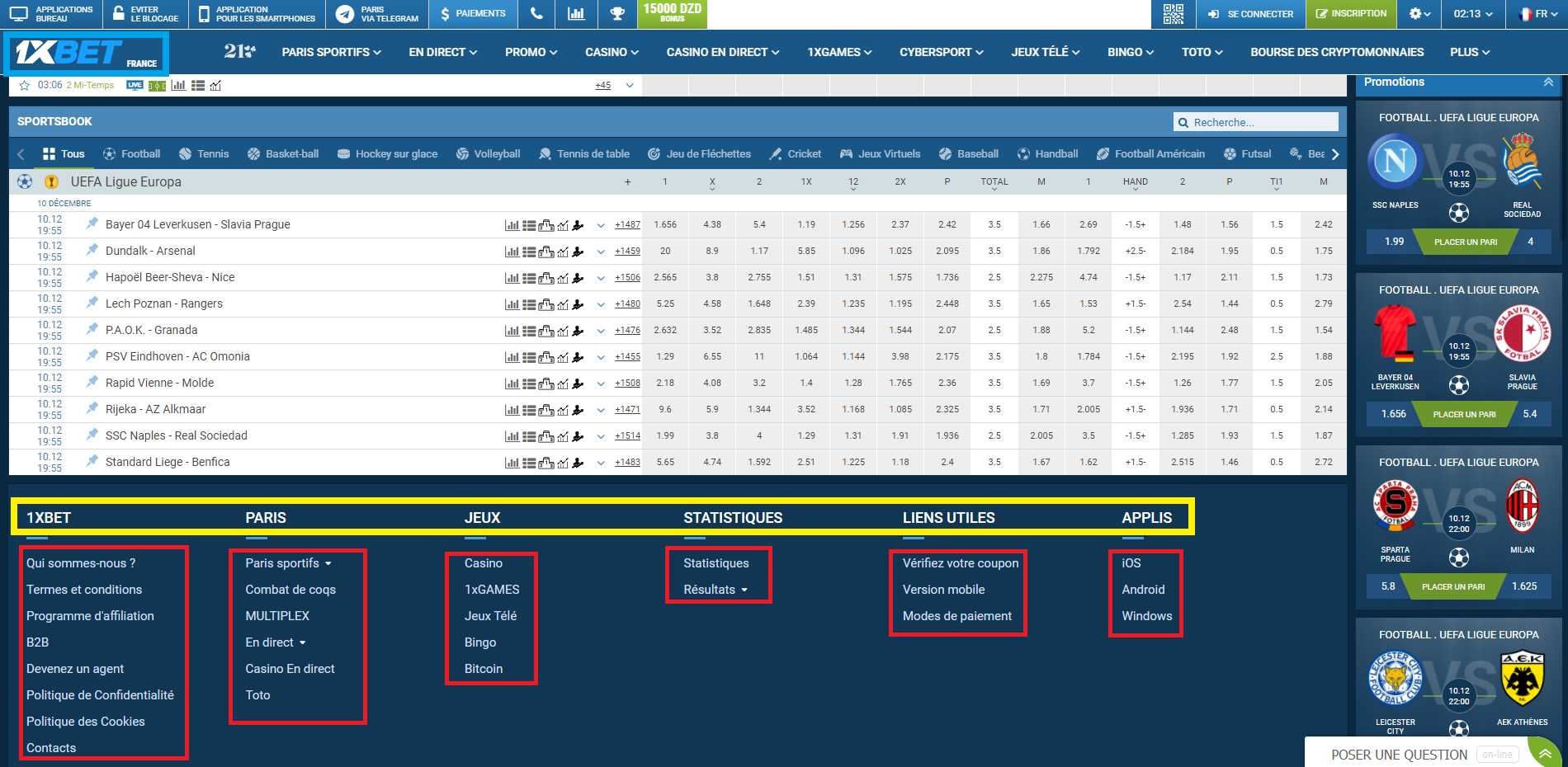
Task: Click the SE CONNECTER button
Action: (1250, 14)
